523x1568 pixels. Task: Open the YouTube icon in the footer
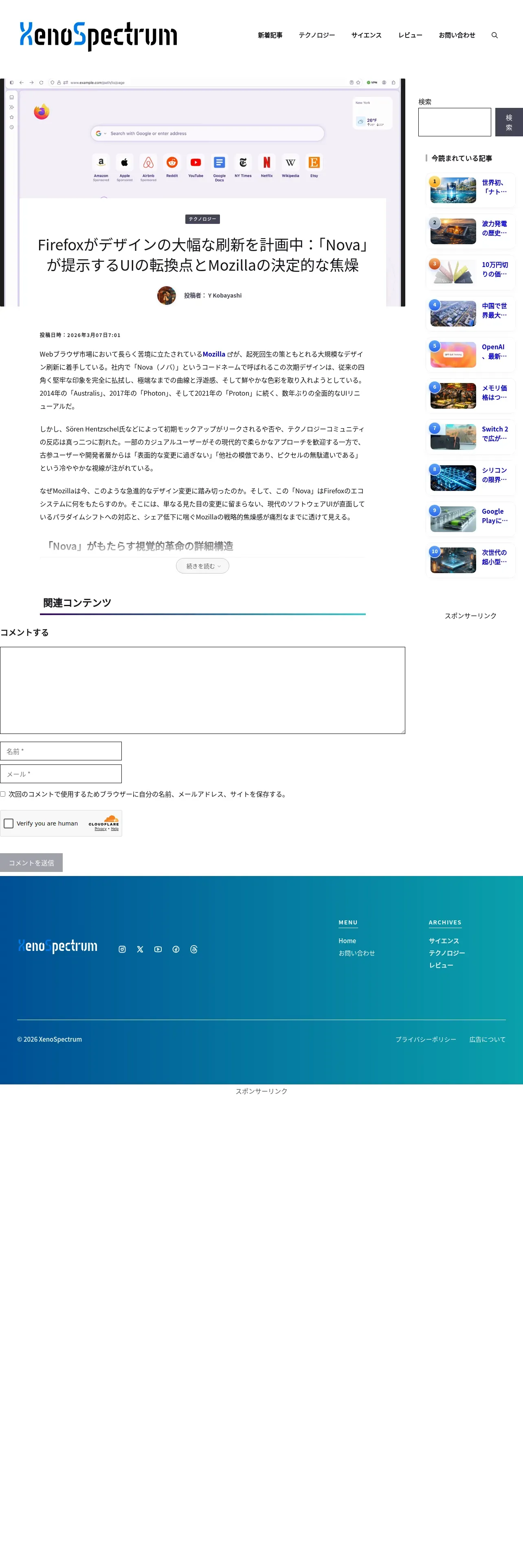(158, 949)
